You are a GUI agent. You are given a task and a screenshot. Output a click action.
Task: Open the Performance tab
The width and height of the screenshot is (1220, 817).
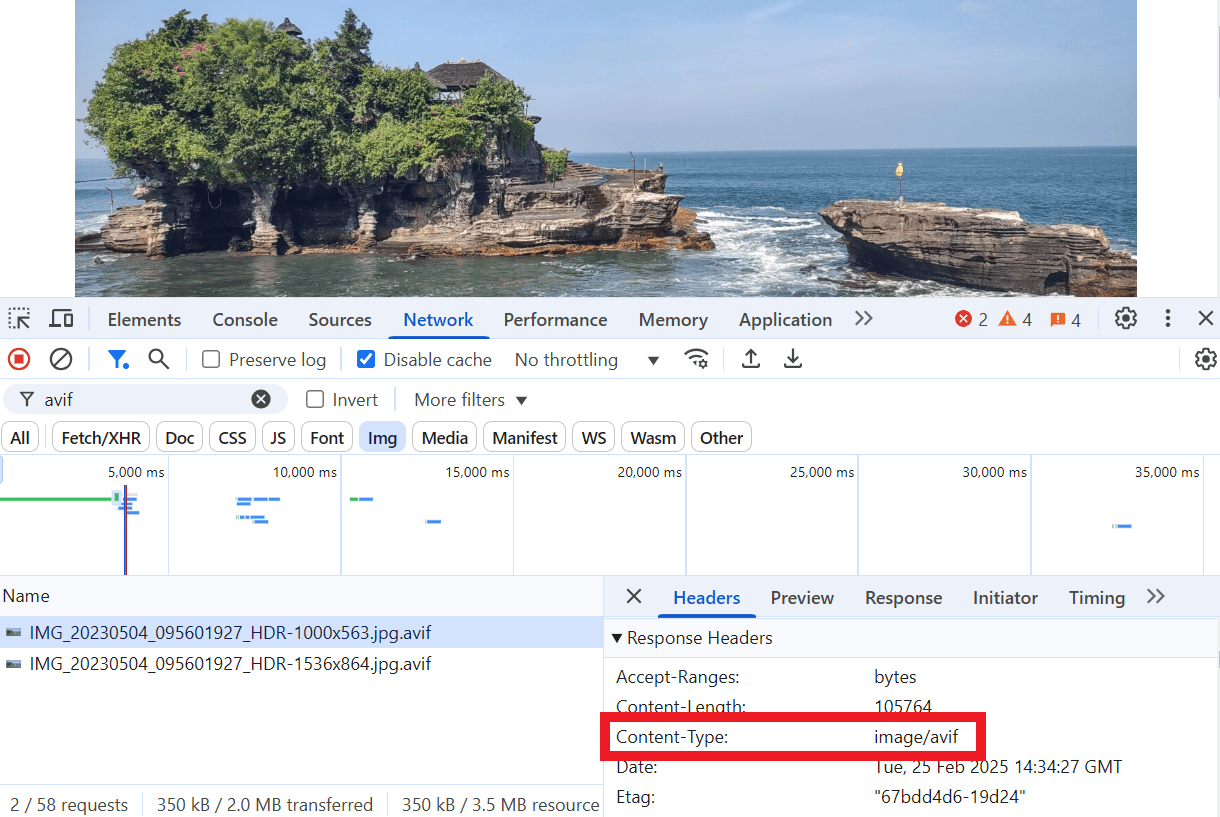click(x=555, y=320)
